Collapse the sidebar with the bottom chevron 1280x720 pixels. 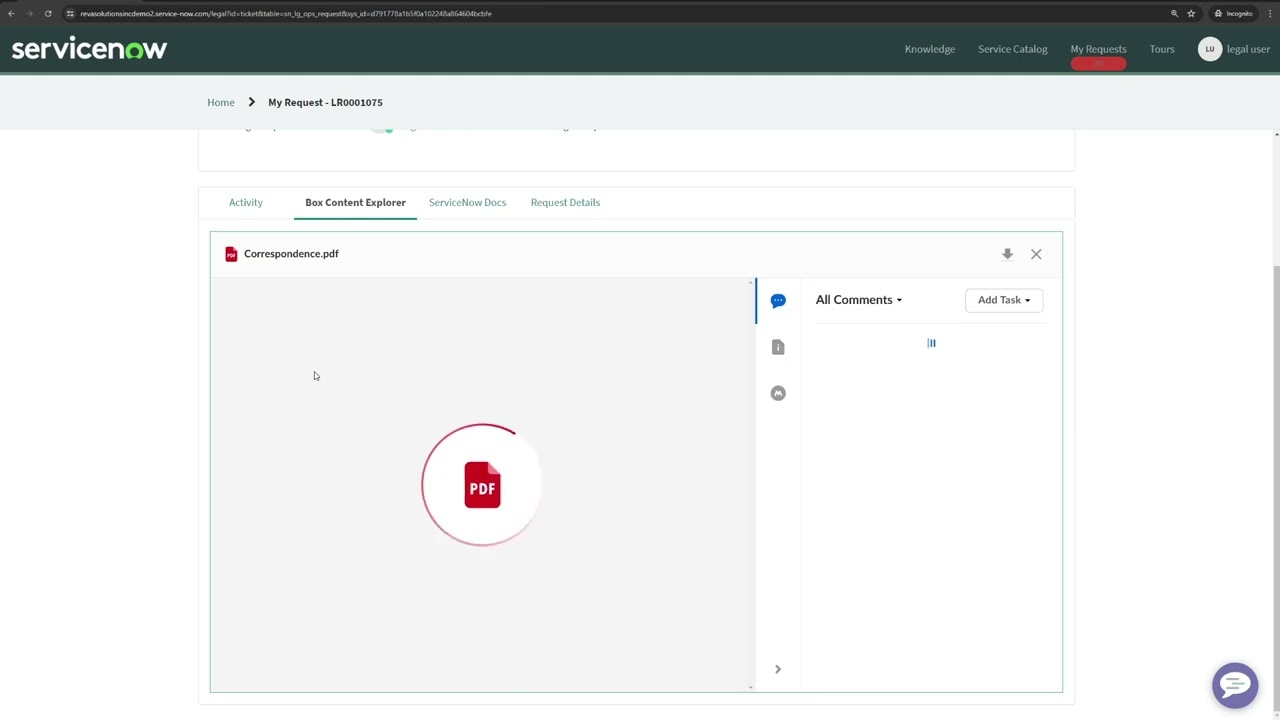pos(777,669)
